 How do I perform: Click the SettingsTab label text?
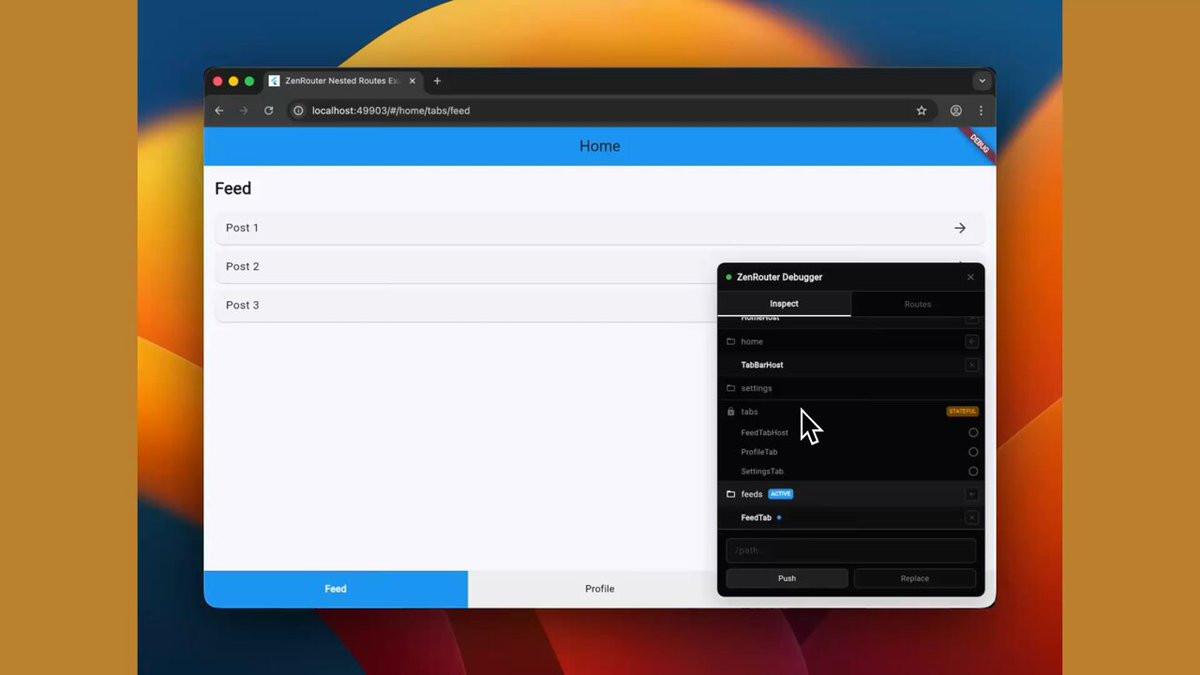[762, 471]
